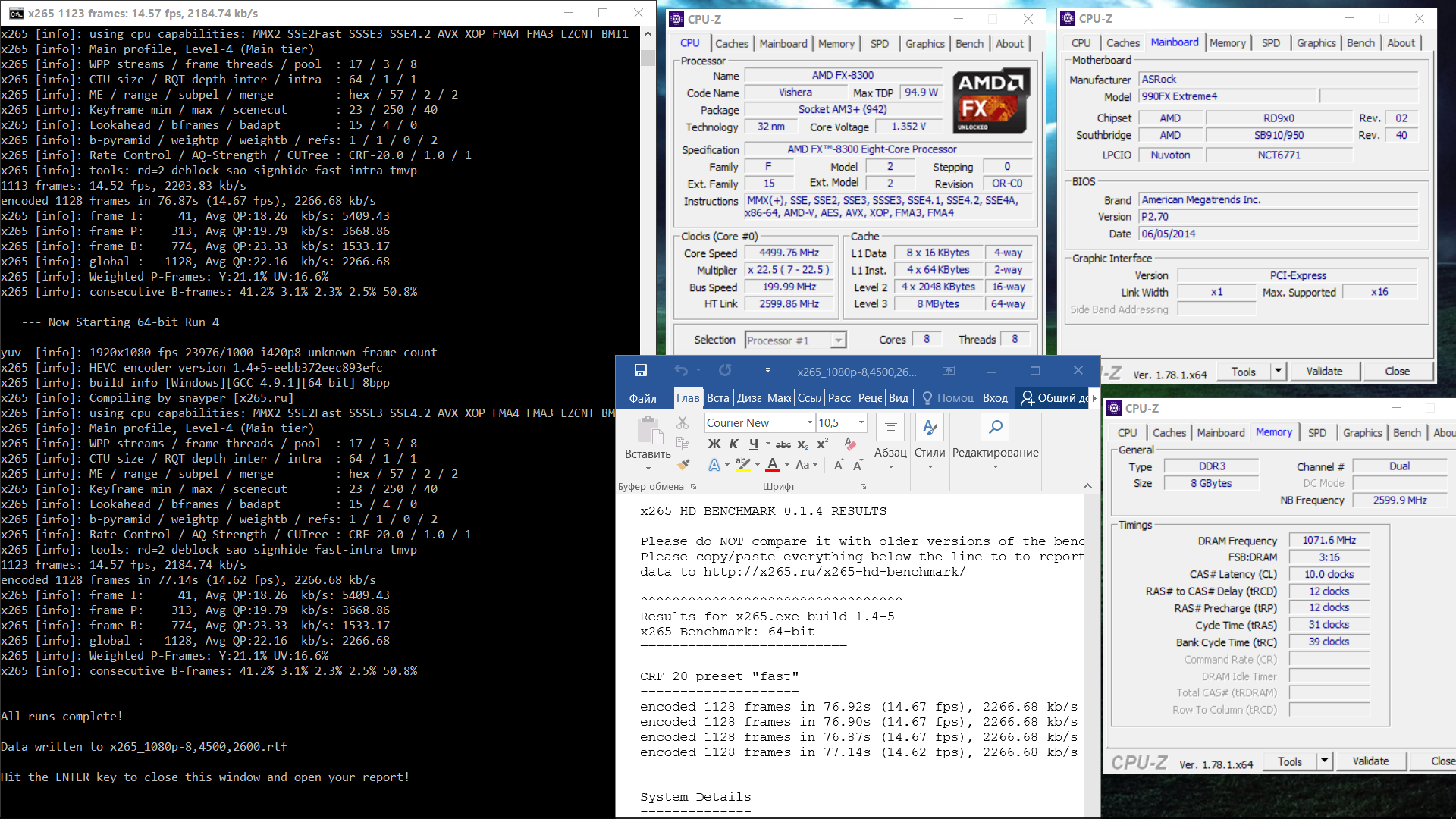This screenshot has width=1456, height=819.
Task: Click the console window vertical scrollbar
Action: [x=648, y=58]
